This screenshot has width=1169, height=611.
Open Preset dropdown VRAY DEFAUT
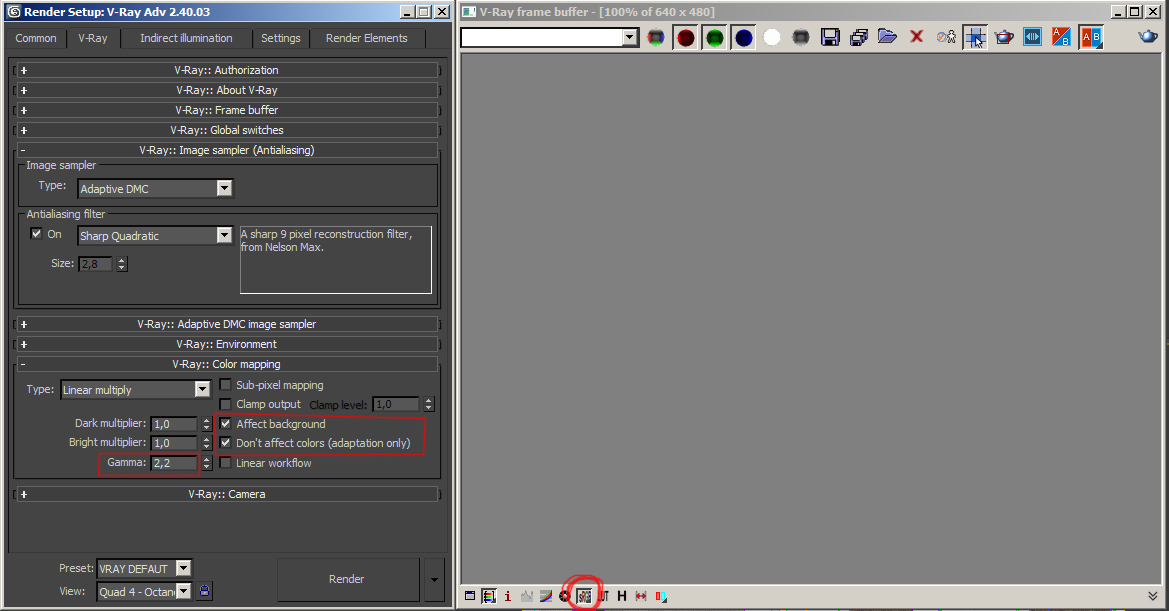144,569
